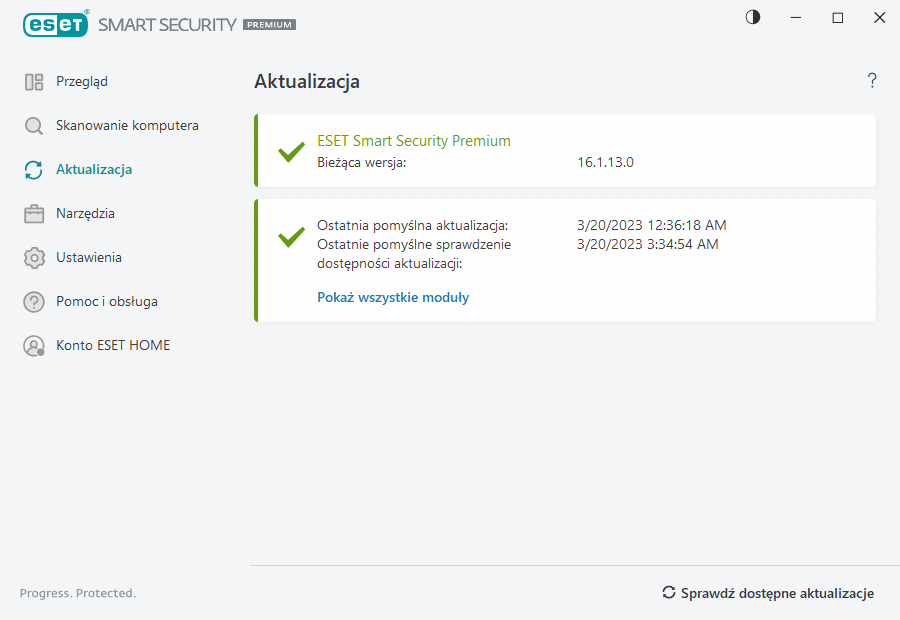Click the Skanowanie komputera magnifier icon

(x=34, y=126)
